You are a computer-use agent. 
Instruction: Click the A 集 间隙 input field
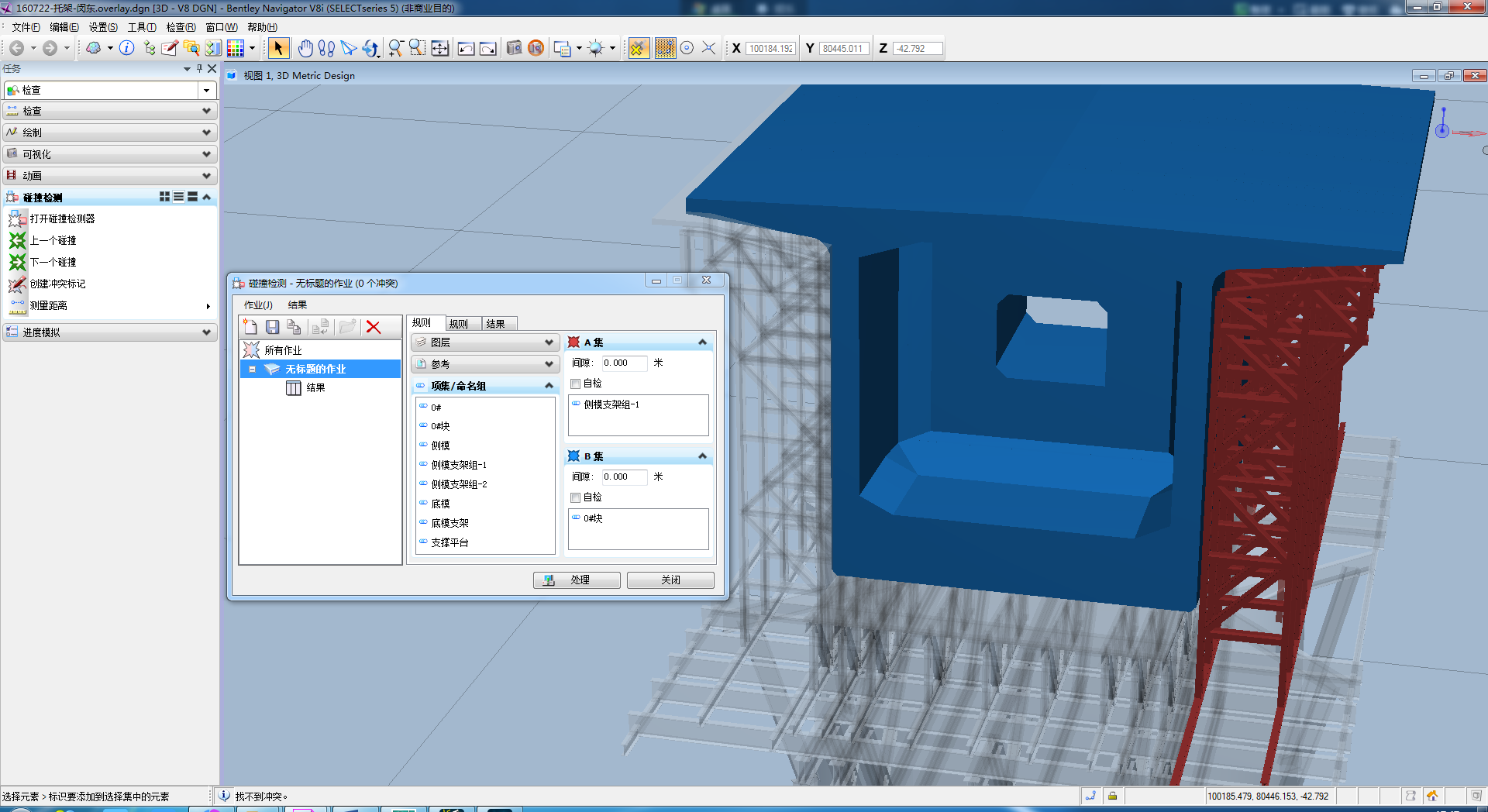click(623, 363)
